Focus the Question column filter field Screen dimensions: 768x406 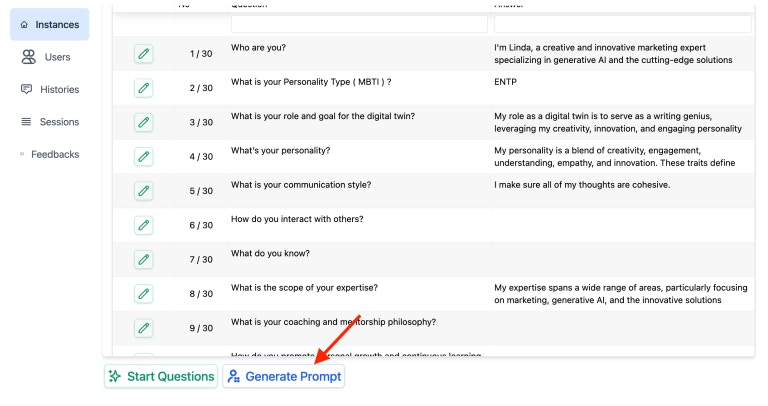[360, 24]
